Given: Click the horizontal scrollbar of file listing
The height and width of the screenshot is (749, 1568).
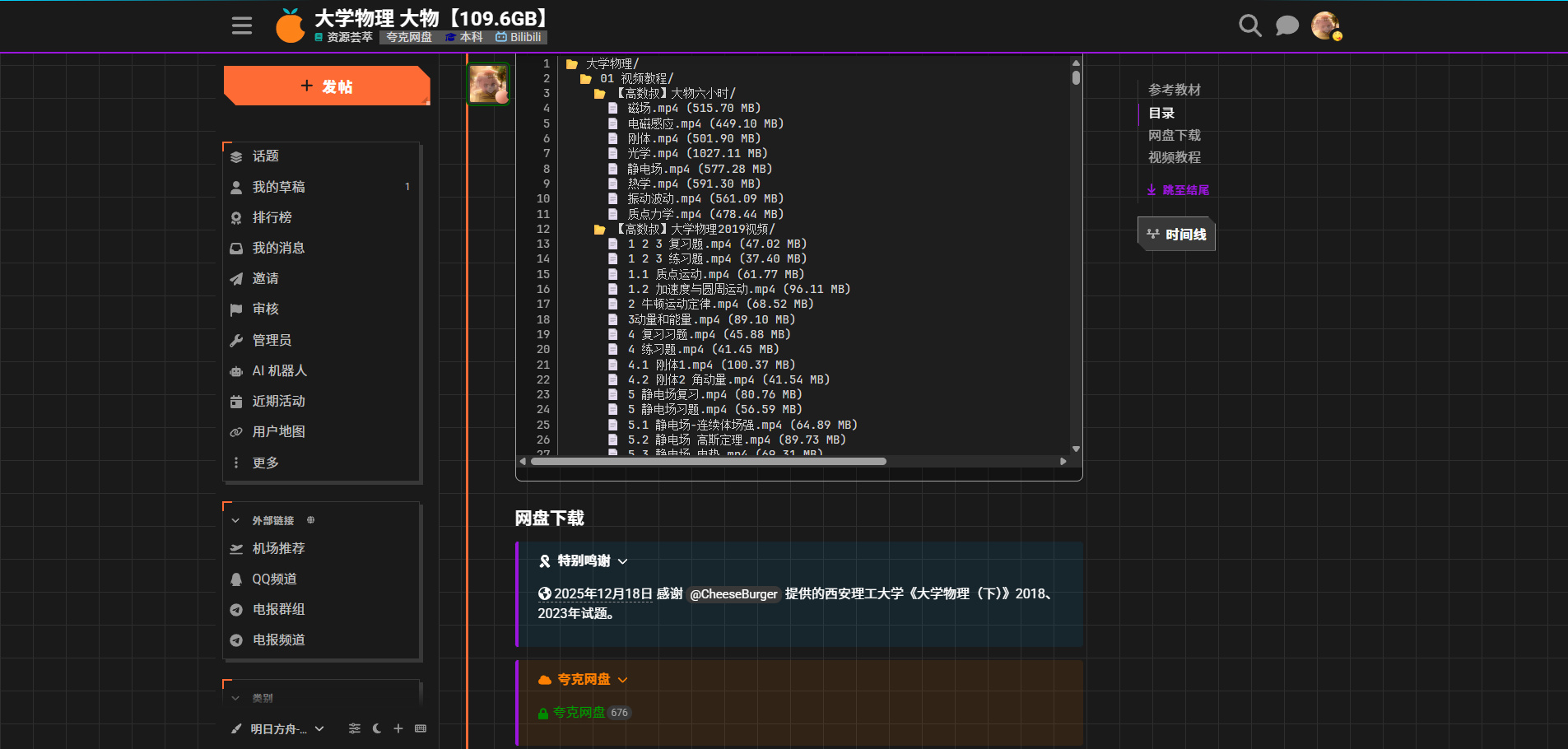Looking at the screenshot, I should point(708,462).
